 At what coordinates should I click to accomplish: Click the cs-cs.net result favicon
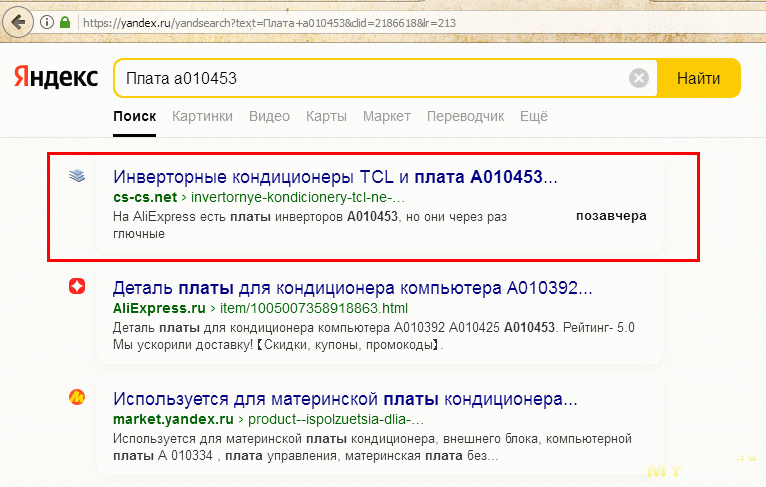(x=77, y=175)
